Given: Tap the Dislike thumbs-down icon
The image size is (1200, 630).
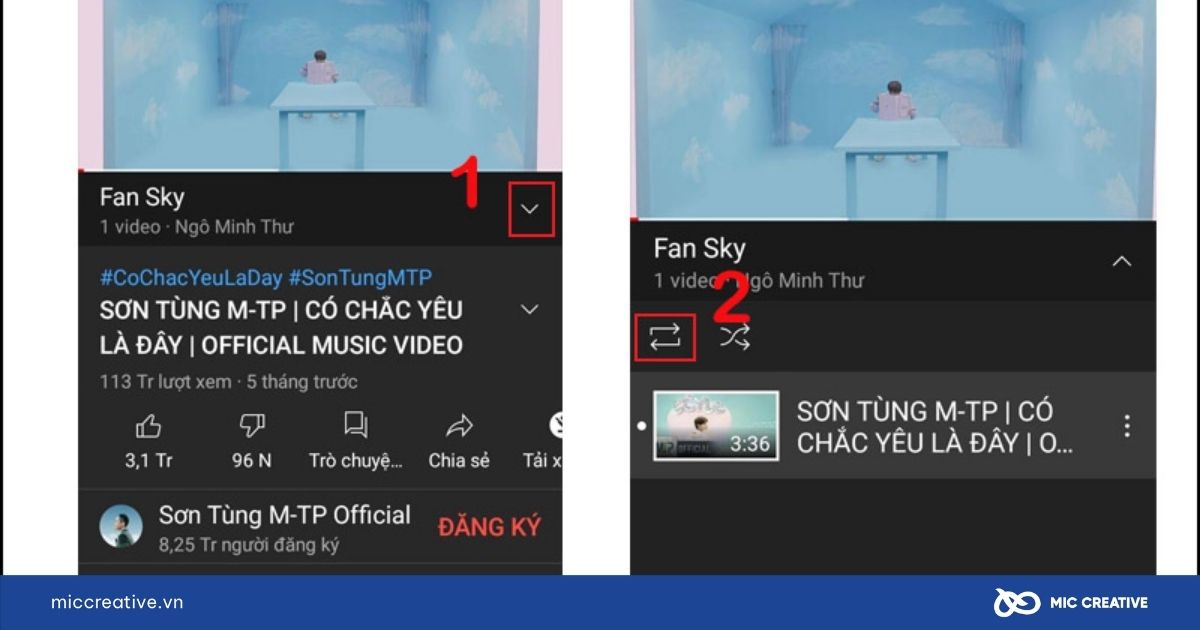Looking at the screenshot, I should [252, 427].
